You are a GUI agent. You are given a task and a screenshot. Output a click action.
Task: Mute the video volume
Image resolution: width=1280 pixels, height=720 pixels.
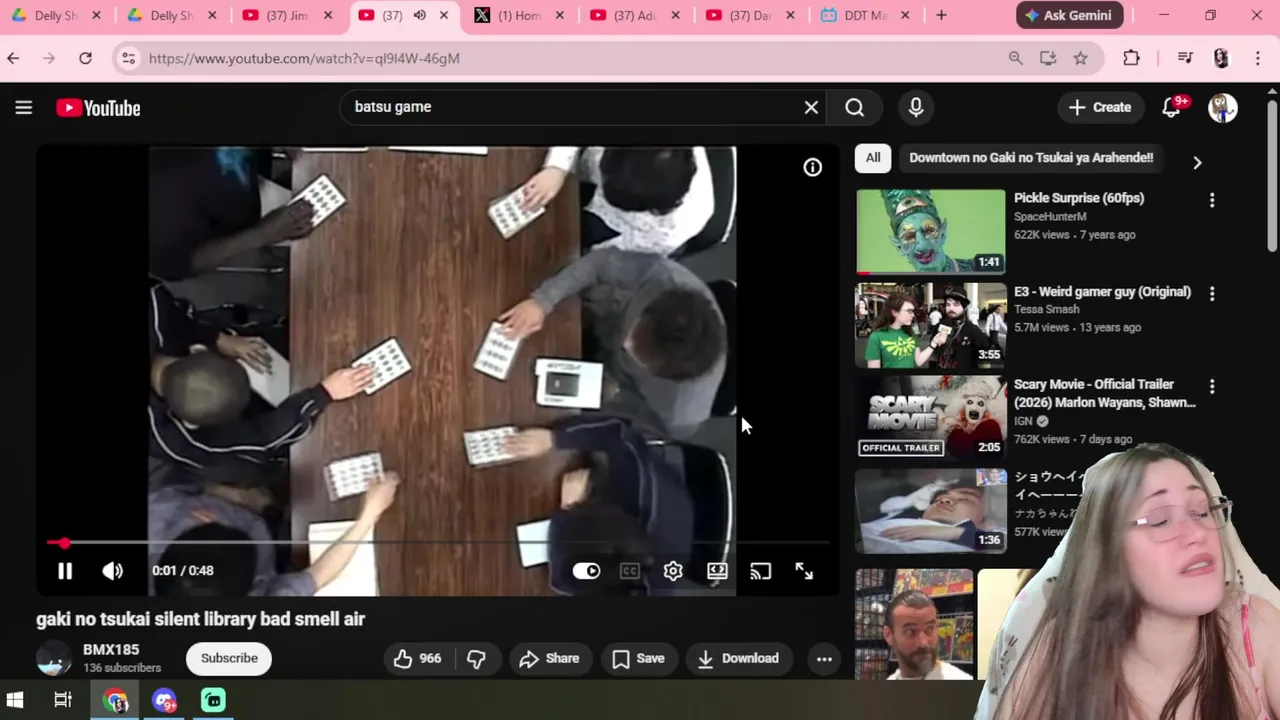112,571
